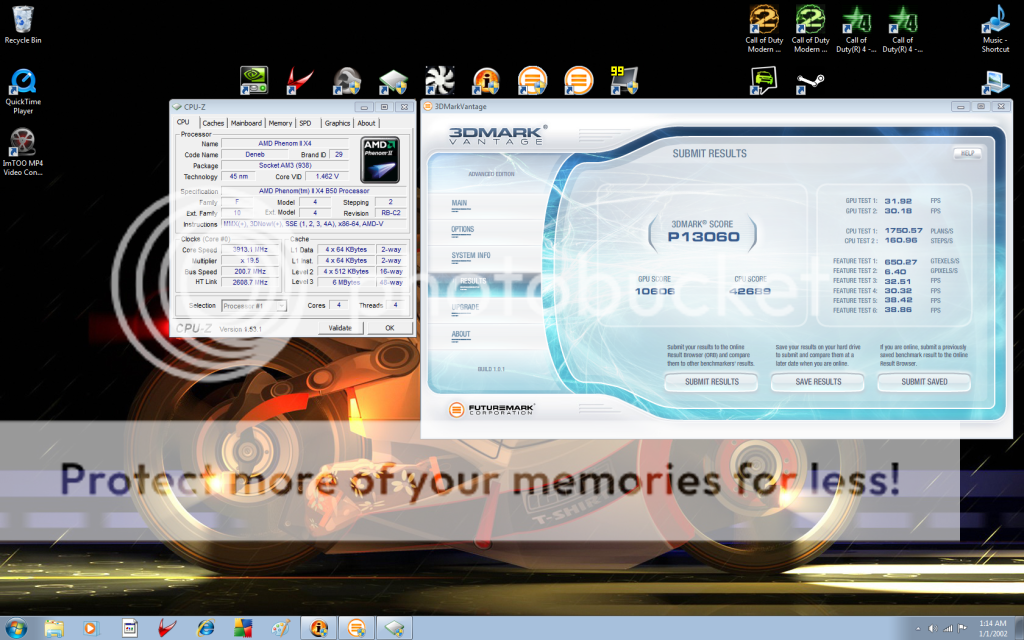
Task: Open the Recycle Bin desktop icon
Action: (23, 25)
